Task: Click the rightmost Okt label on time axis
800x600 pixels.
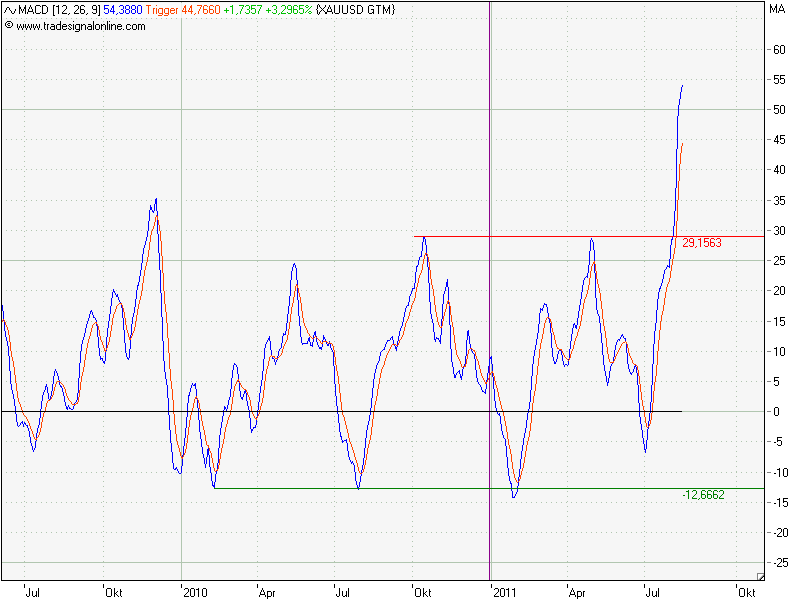Action: click(x=747, y=592)
